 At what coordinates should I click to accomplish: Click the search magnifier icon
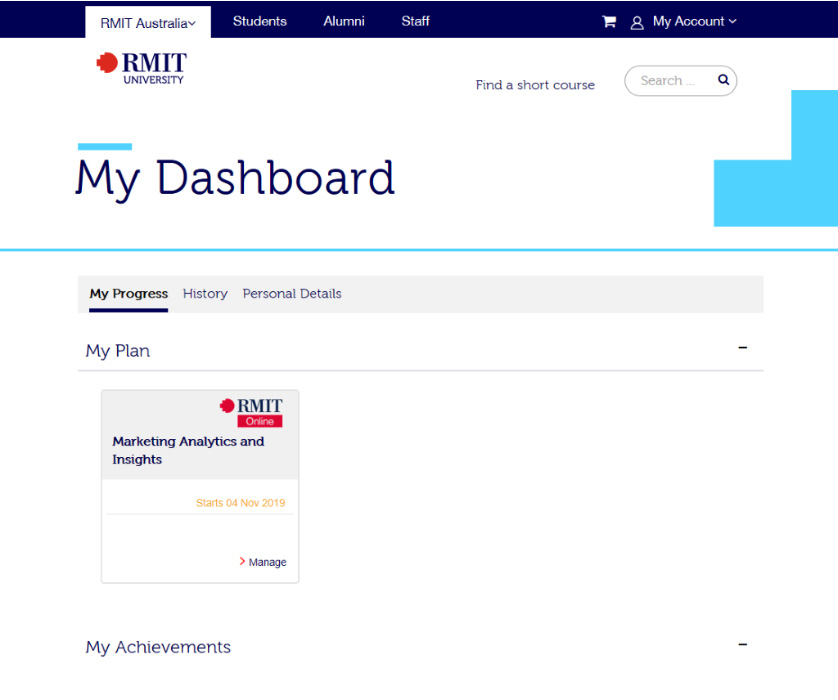tap(723, 80)
